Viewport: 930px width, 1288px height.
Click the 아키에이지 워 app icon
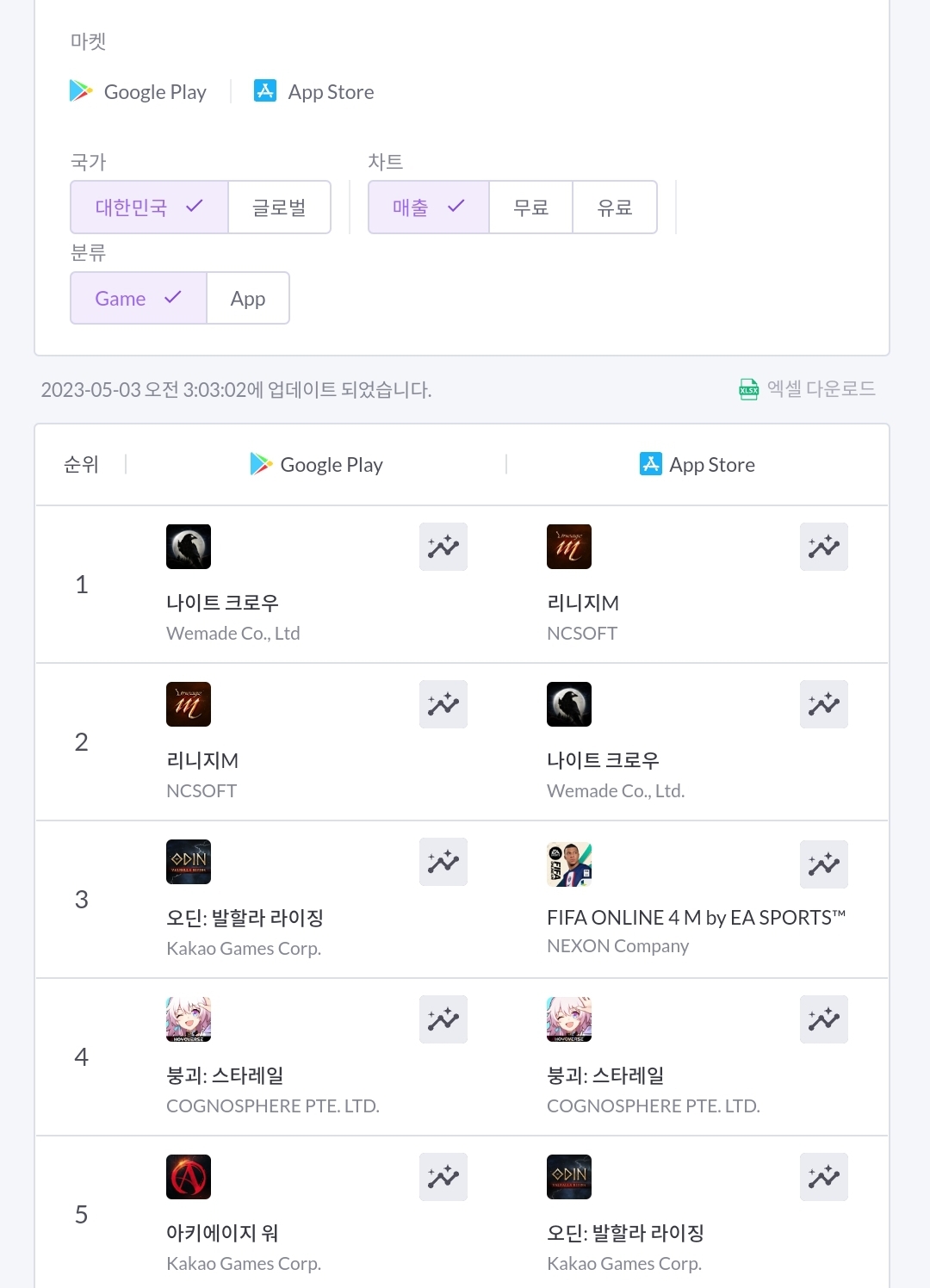click(189, 1177)
